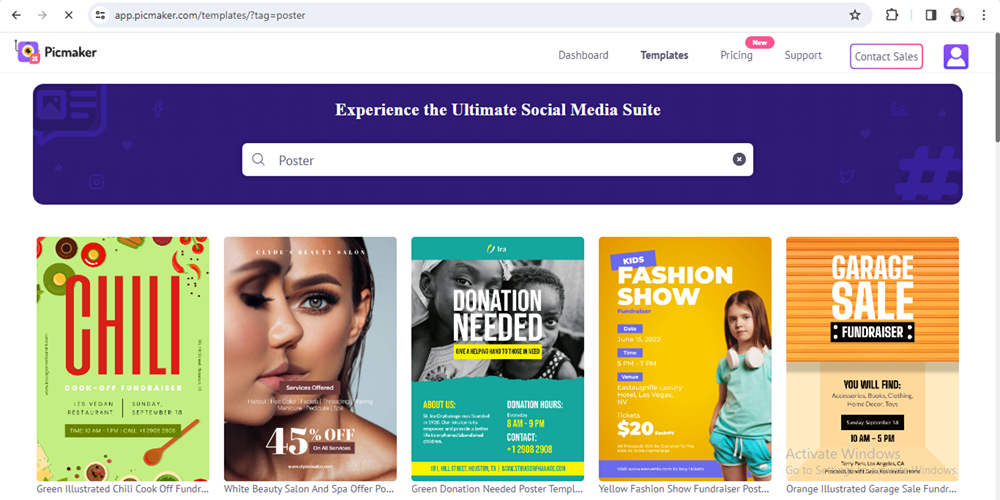Click 'White Beauty Salon And Spa Offer' title
Image resolution: width=1000 pixels, height=500 pixels.
point(309,489)
